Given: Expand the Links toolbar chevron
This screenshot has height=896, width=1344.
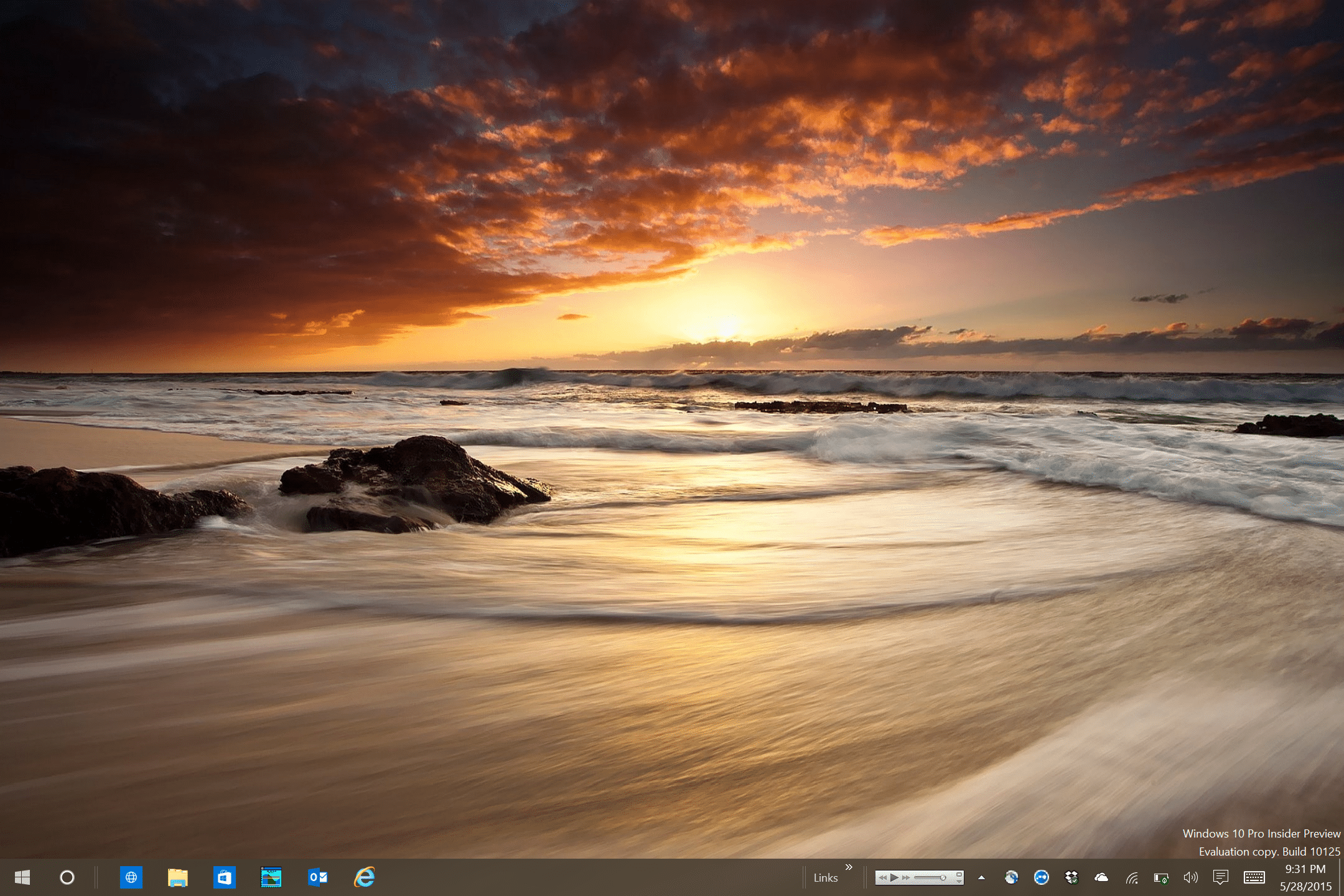Looking at the screenshot, I should point(849,867).
